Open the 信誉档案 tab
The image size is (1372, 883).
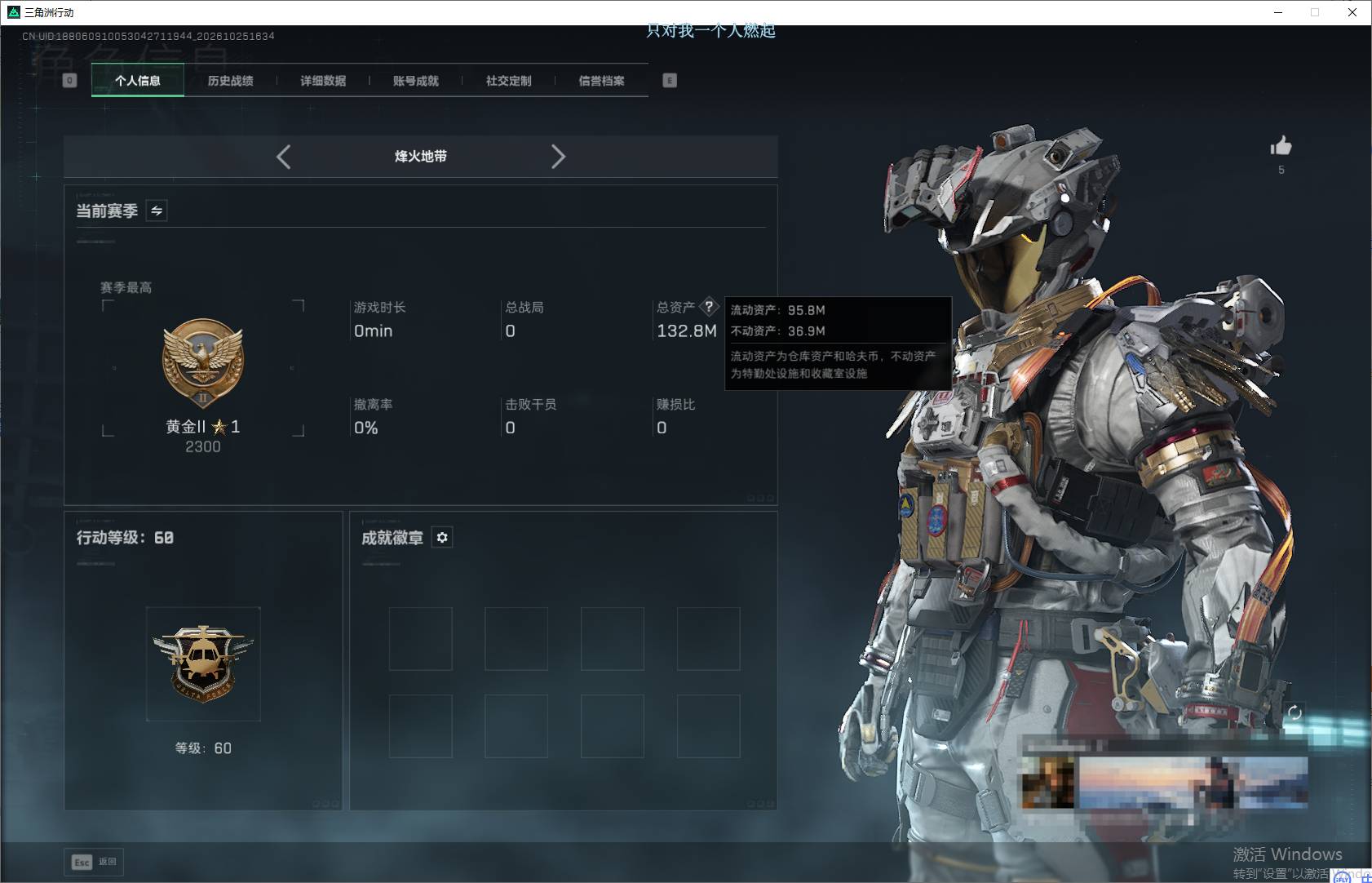(x=601, y=80)
